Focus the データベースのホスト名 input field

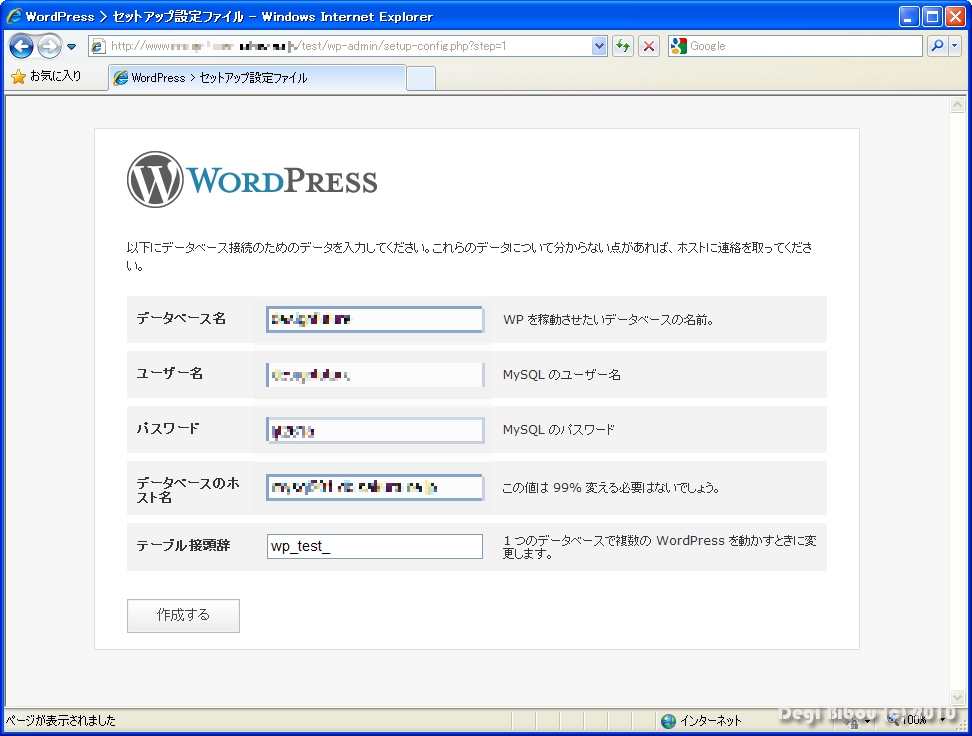[x=374, y=487]
